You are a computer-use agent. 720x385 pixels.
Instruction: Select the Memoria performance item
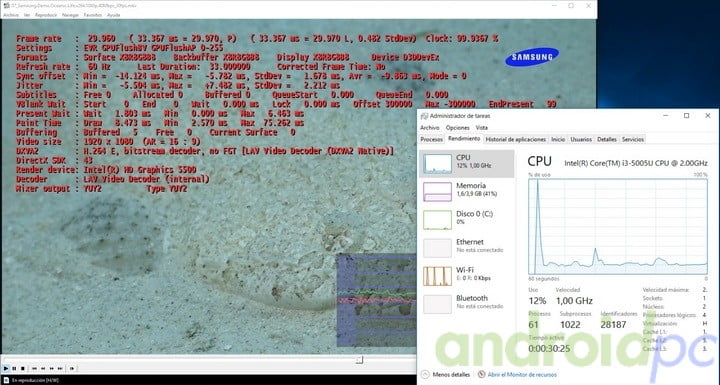(467, 192)
